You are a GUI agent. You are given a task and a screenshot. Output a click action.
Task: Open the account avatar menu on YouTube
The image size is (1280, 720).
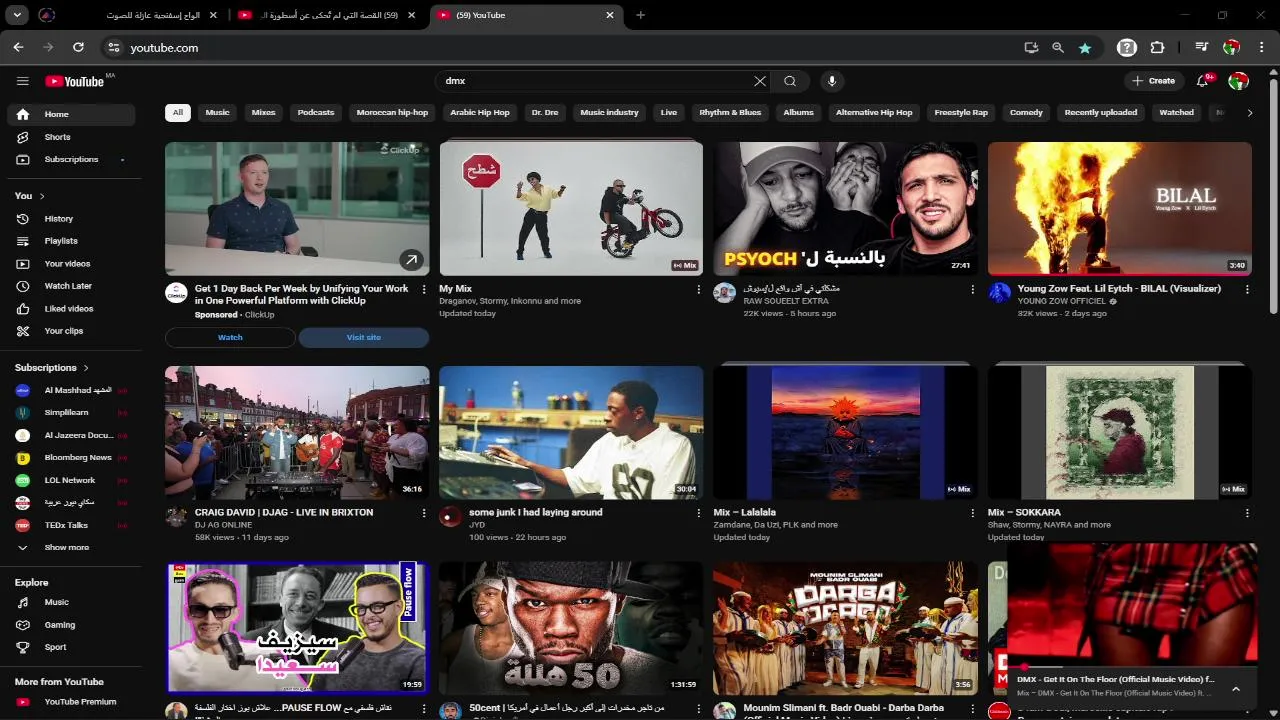(1238, 81)
